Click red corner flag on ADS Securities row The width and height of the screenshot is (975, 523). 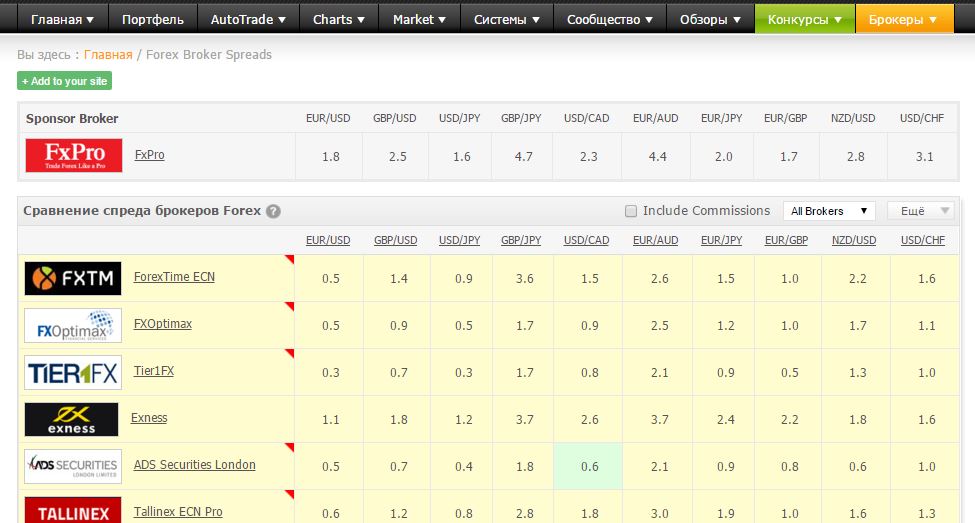pyautogui.click(x=289, y=447)
